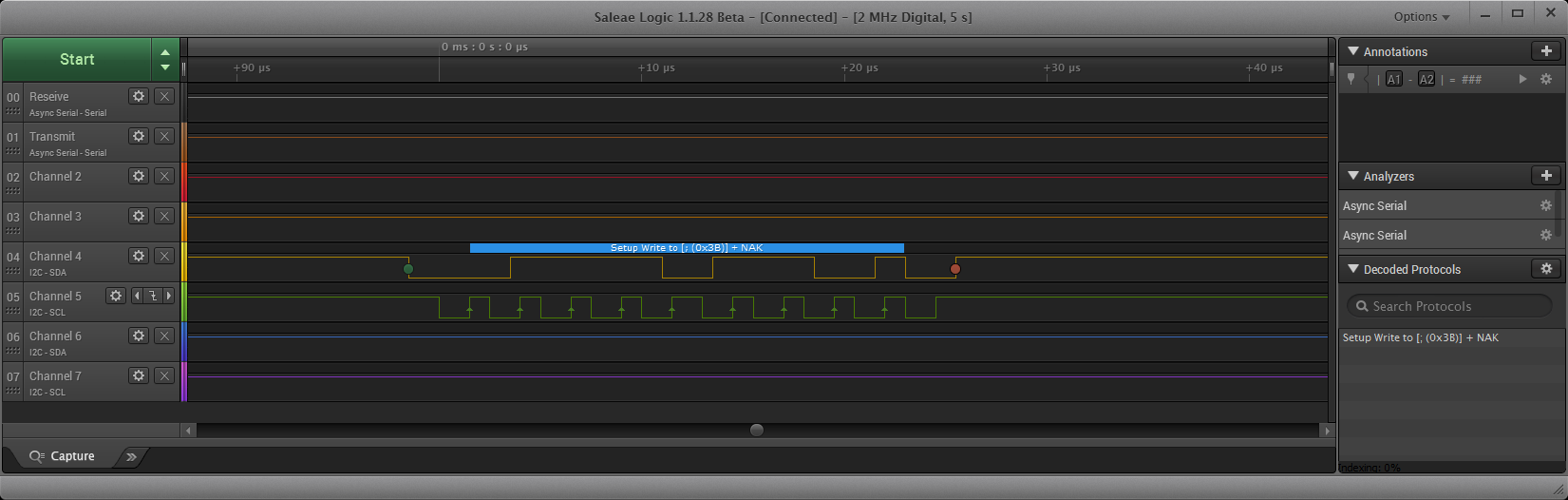This screenshot has height=500, width=1568.
Task: Select the A2 timing marker
Action: point(1426,80)
